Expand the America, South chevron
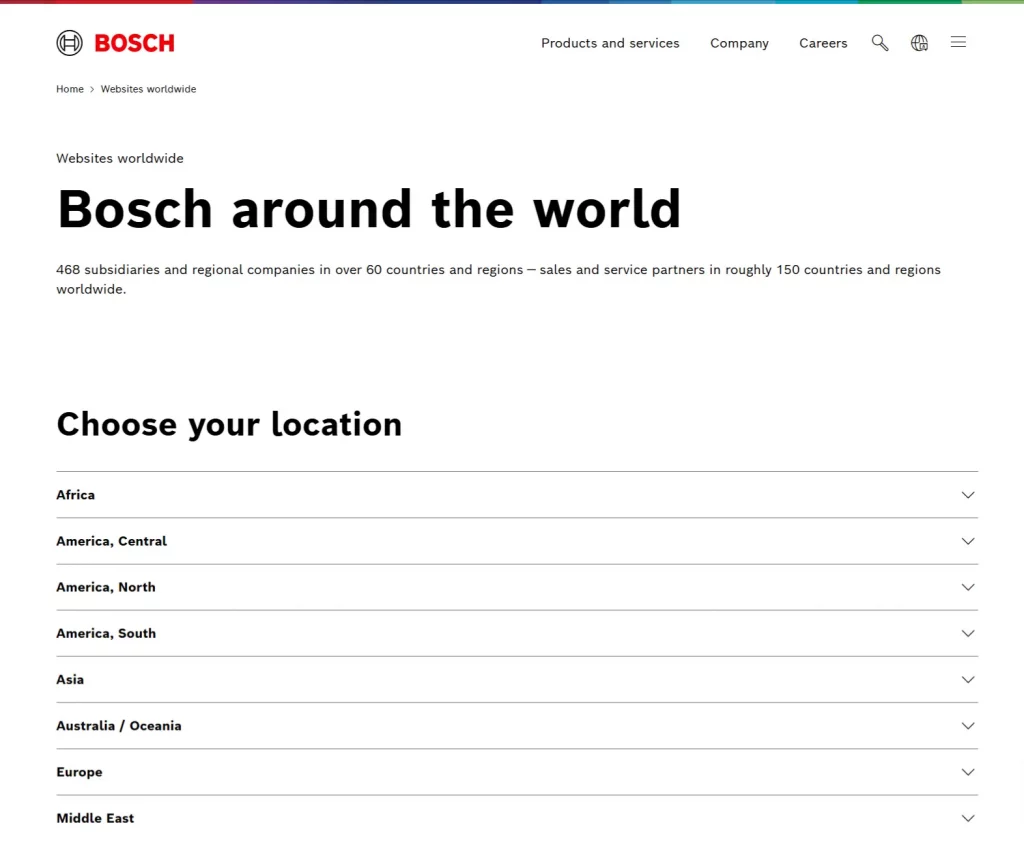Screen dimensions: 1024x847 point(968,633)
